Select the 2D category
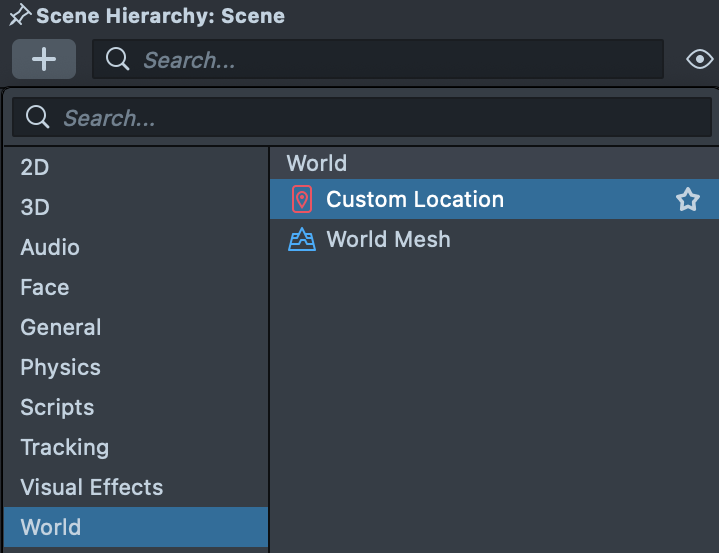 (x=35, y=167)
